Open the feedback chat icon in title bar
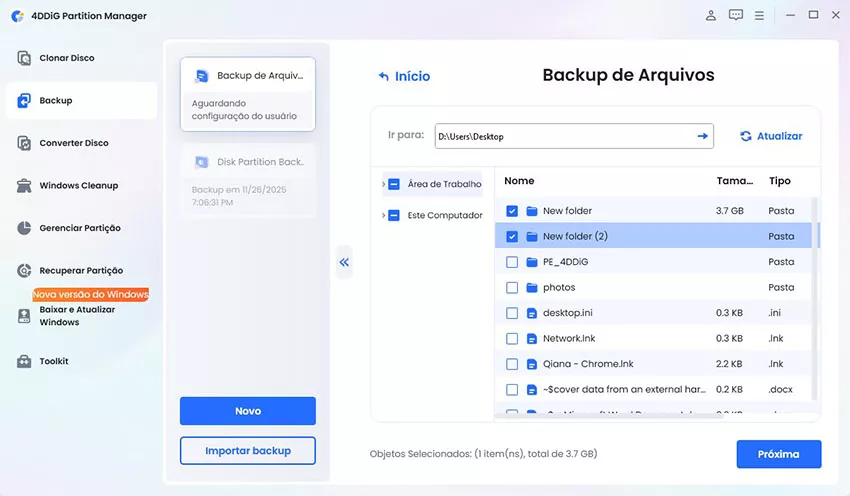The height and width of the screenshot is (496, 850). tap(736, 15)
